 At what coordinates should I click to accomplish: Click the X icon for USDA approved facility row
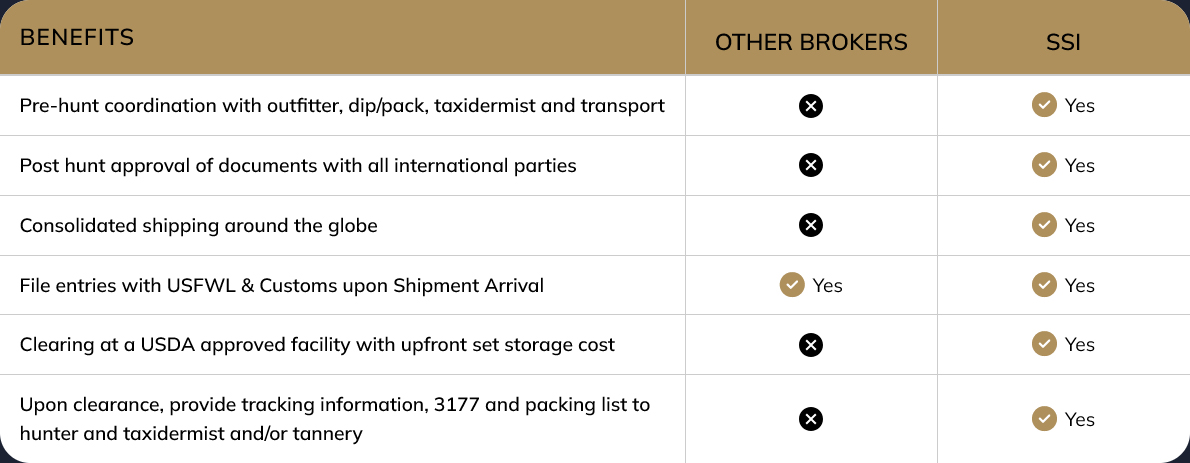tap(811, 345)
